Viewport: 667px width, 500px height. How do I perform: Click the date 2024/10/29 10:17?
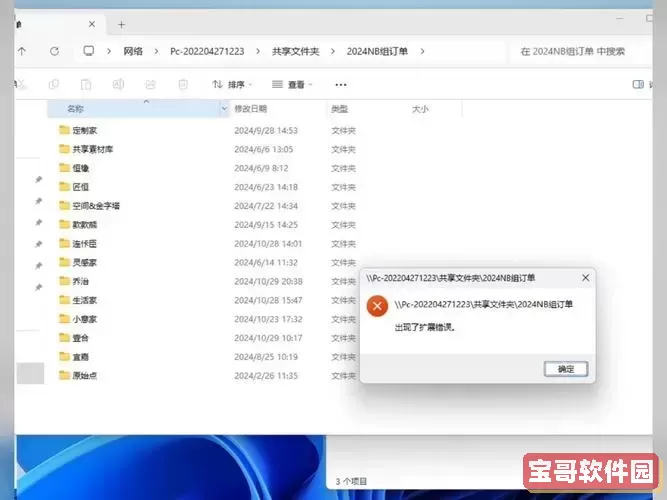268,338
